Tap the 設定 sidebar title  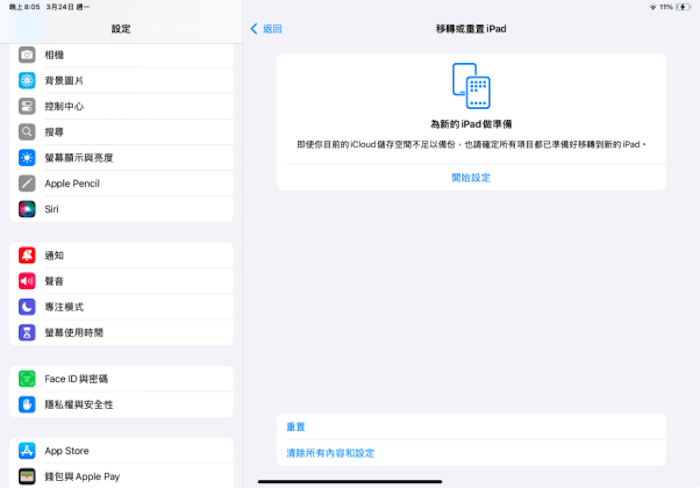tap(121, 29)
